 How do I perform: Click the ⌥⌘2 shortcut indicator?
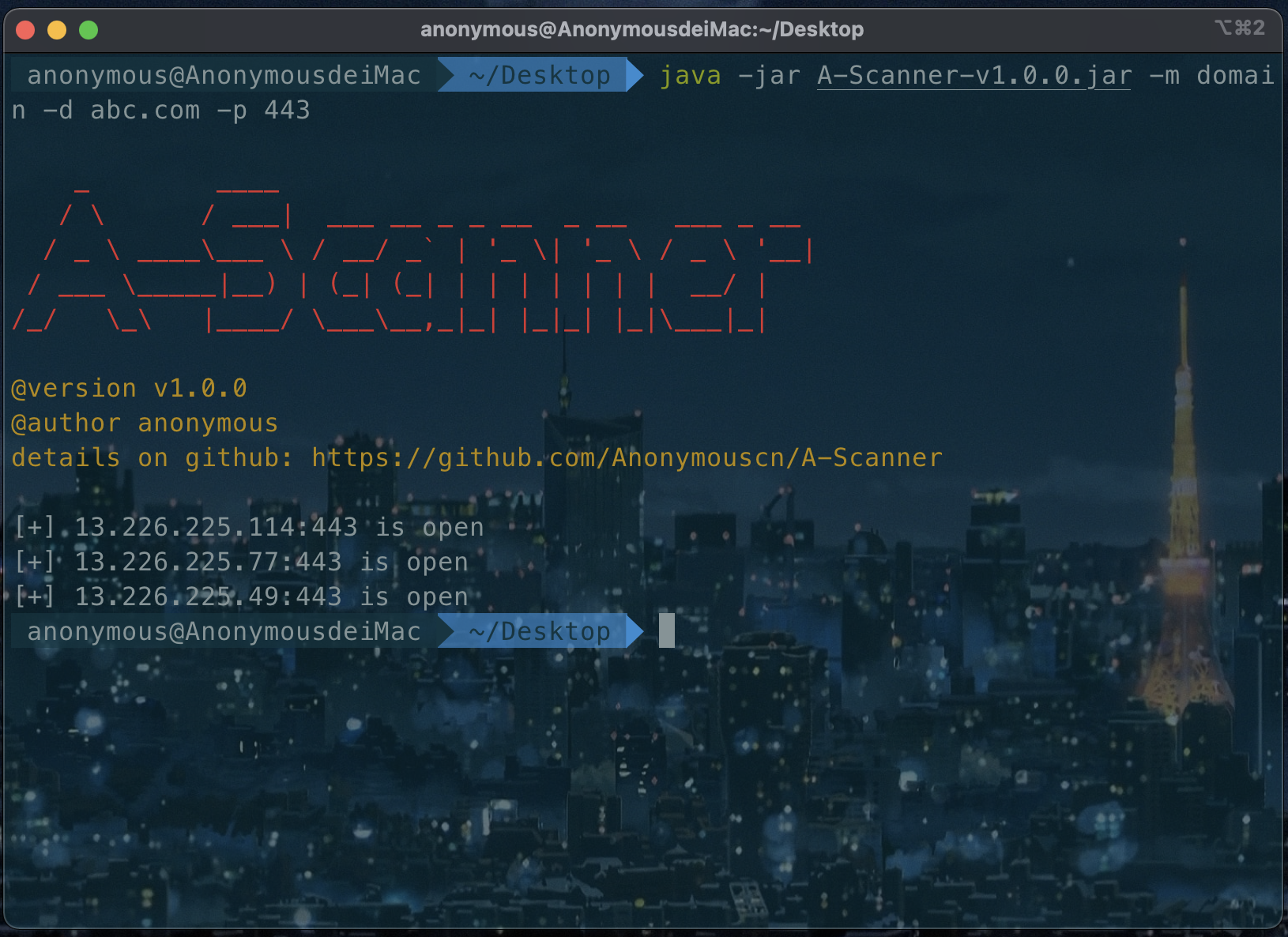[x=1240, y=28]
